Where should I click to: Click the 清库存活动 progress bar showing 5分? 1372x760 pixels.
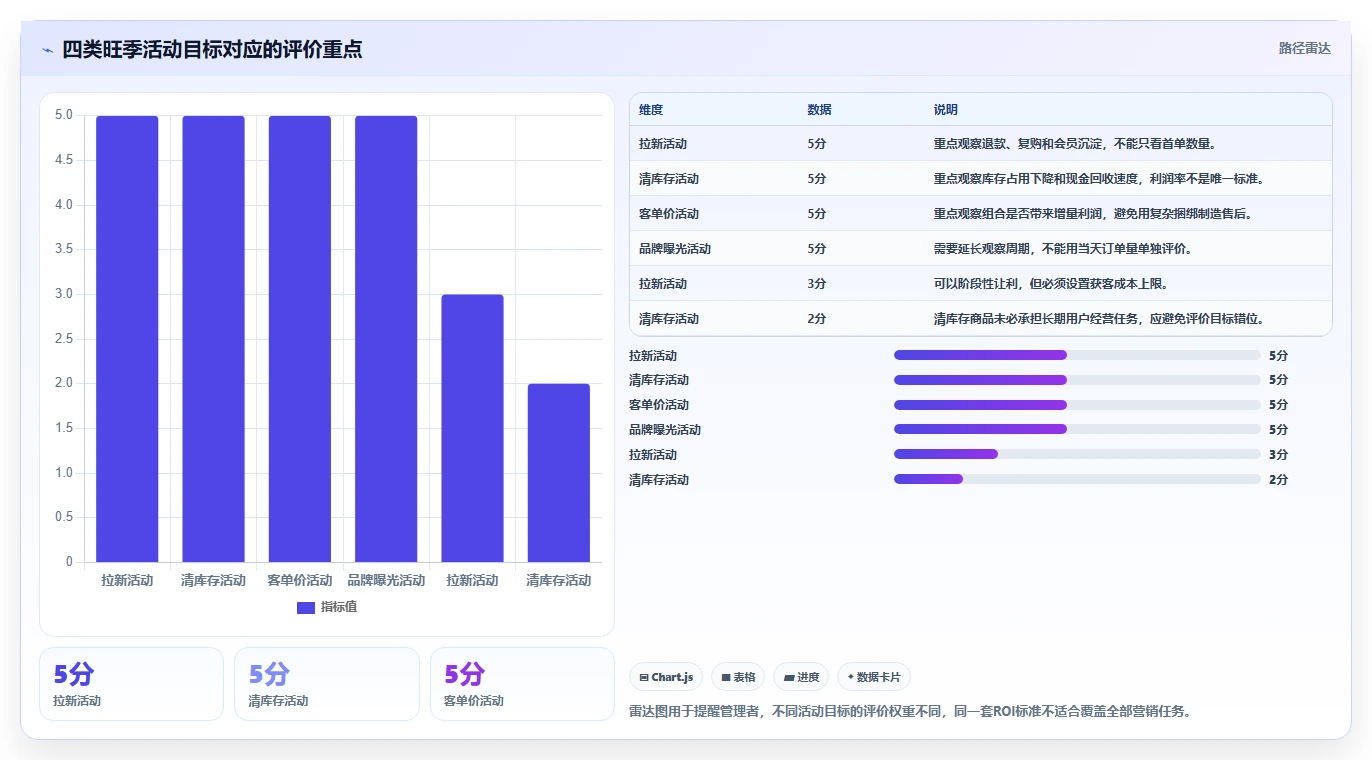(x=1077, y=380)
